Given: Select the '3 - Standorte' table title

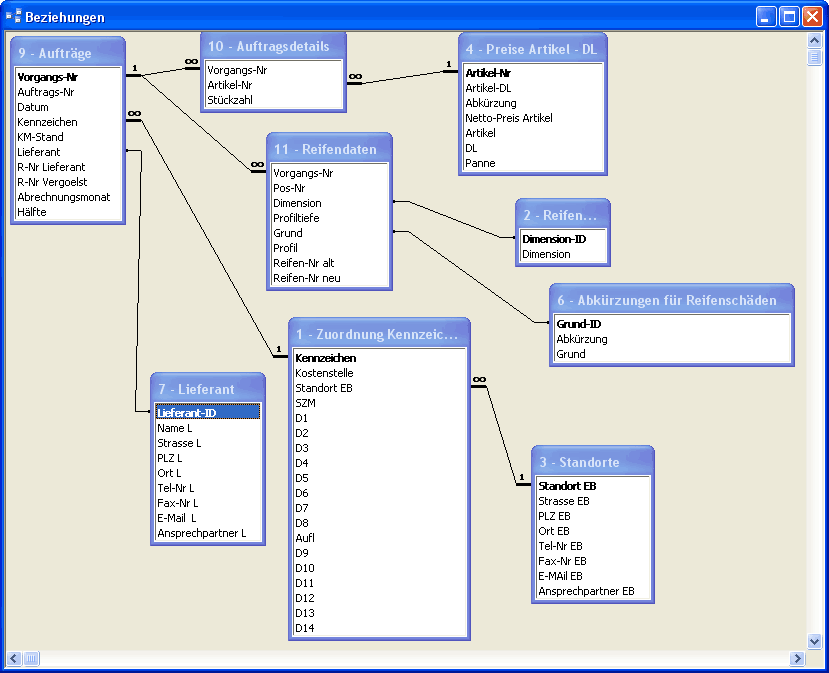Looking at the screenshot, I should click(x=579, y=463).
